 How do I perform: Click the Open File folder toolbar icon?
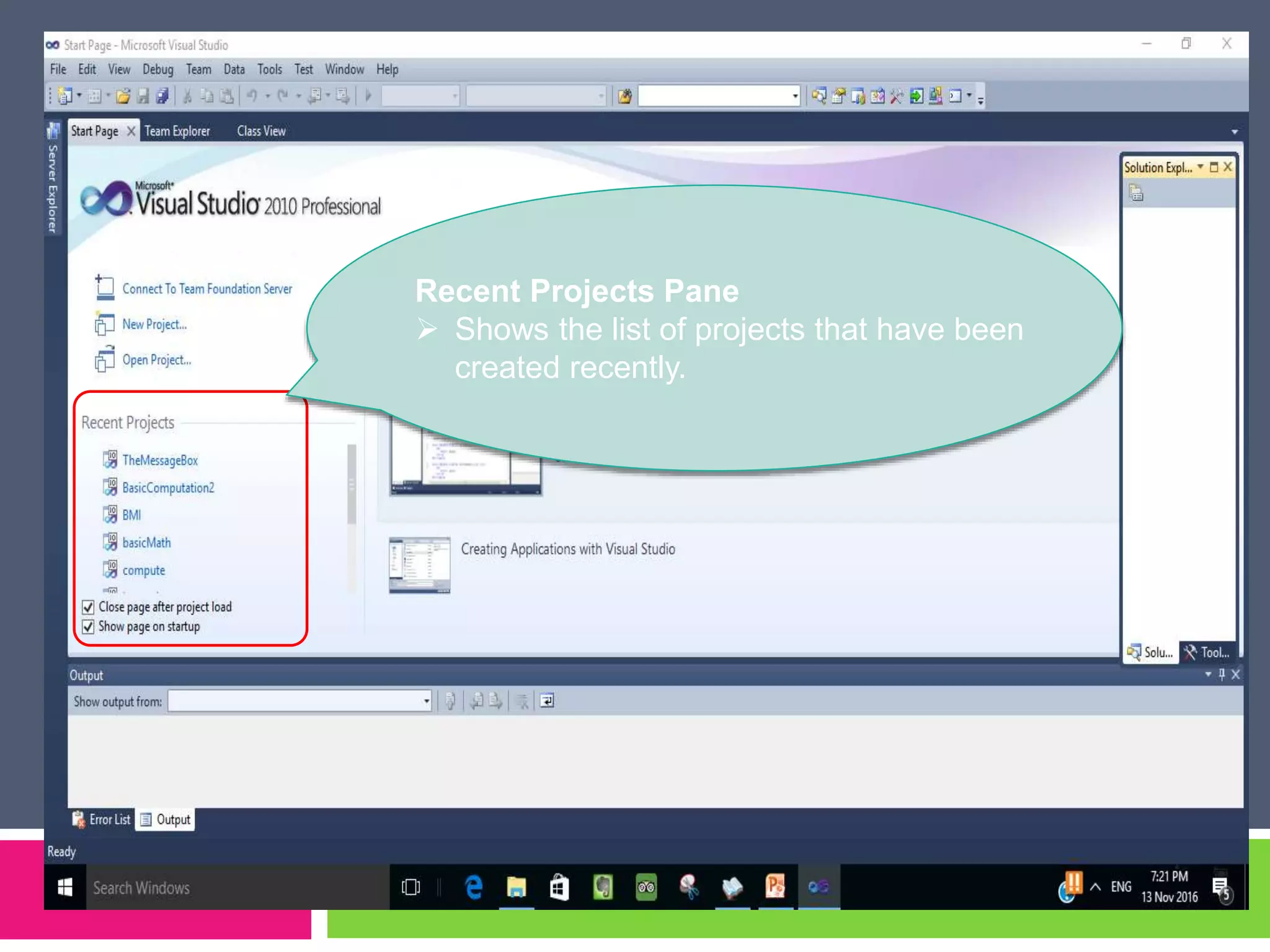(123, 96)
